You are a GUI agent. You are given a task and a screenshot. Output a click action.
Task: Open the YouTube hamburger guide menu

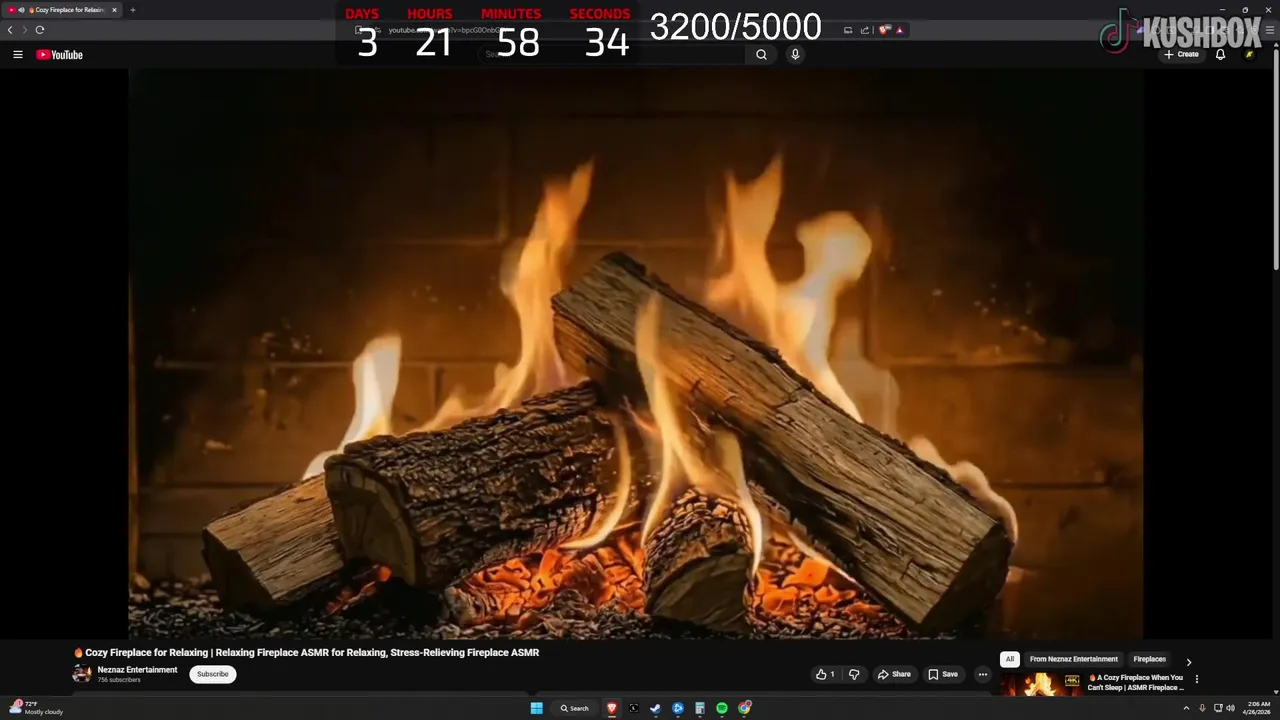tap(17, 55)
